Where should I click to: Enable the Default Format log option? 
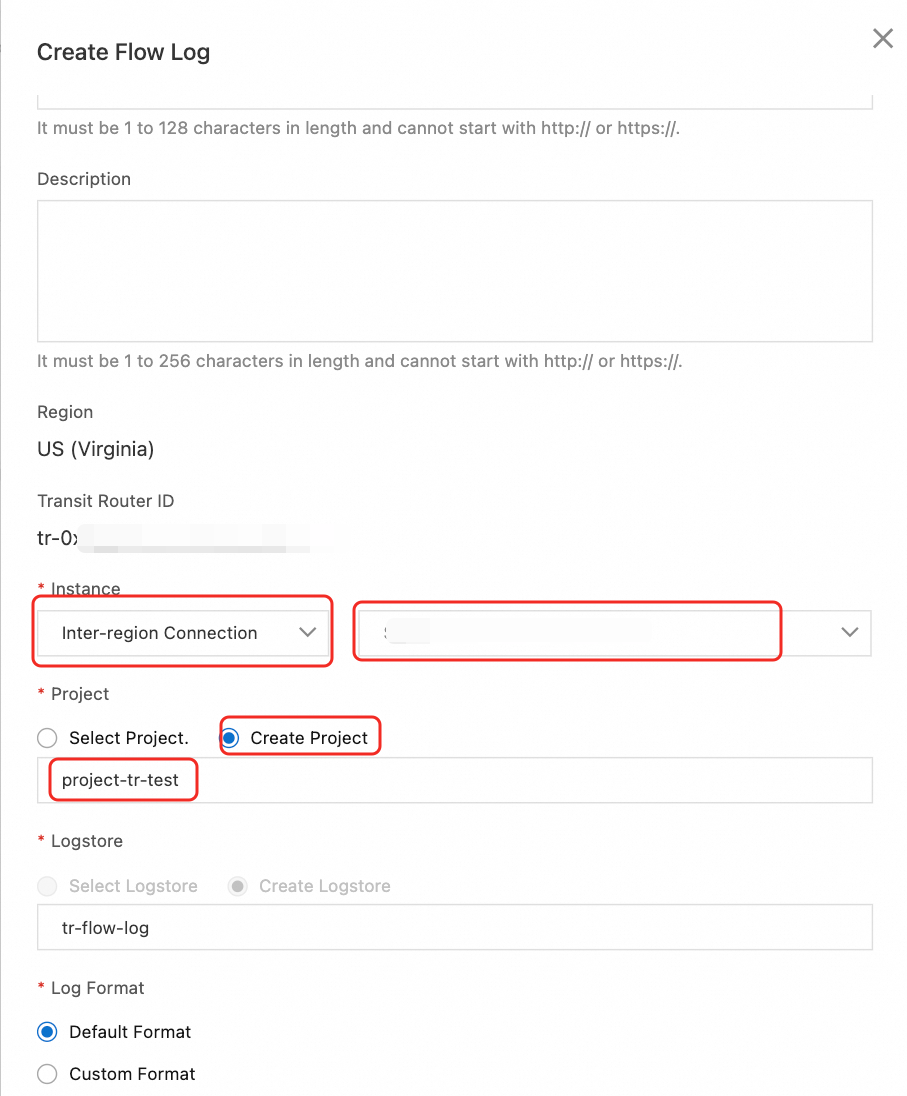pyautogui.click(x=47, y=1032)
